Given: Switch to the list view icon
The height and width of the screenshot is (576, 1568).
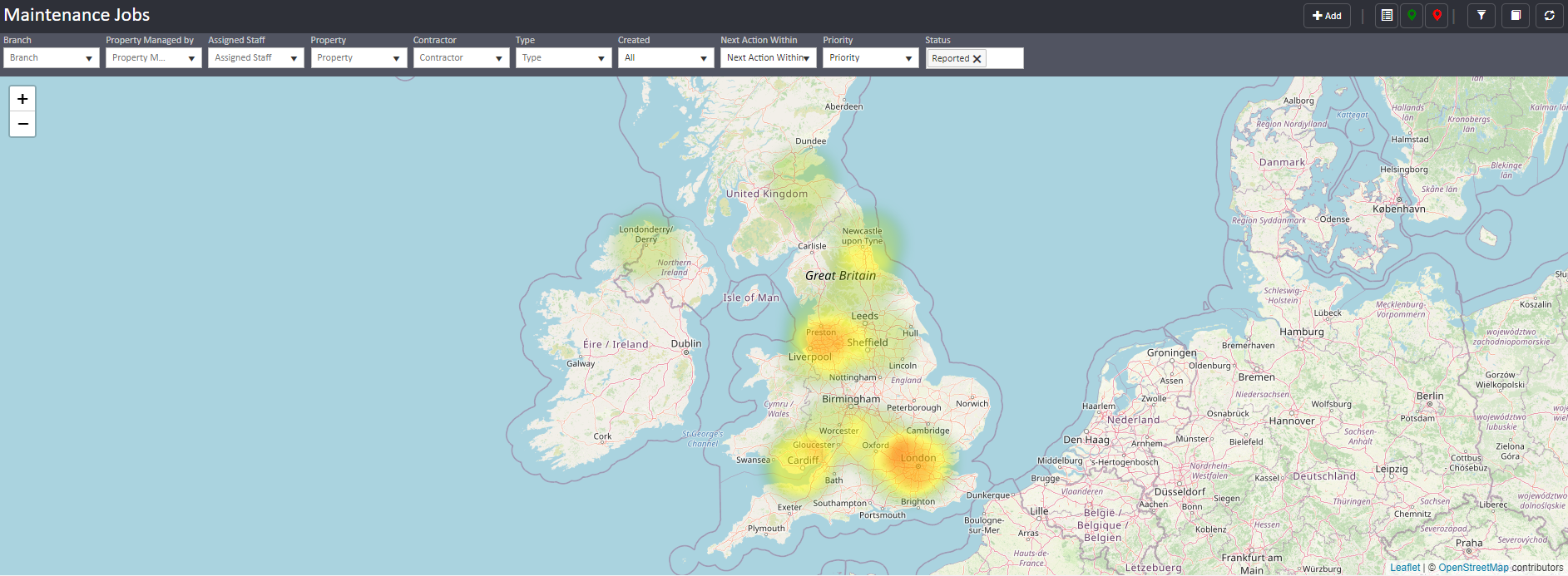Looking at the screenshot, I should click(x=1387, y=16).
